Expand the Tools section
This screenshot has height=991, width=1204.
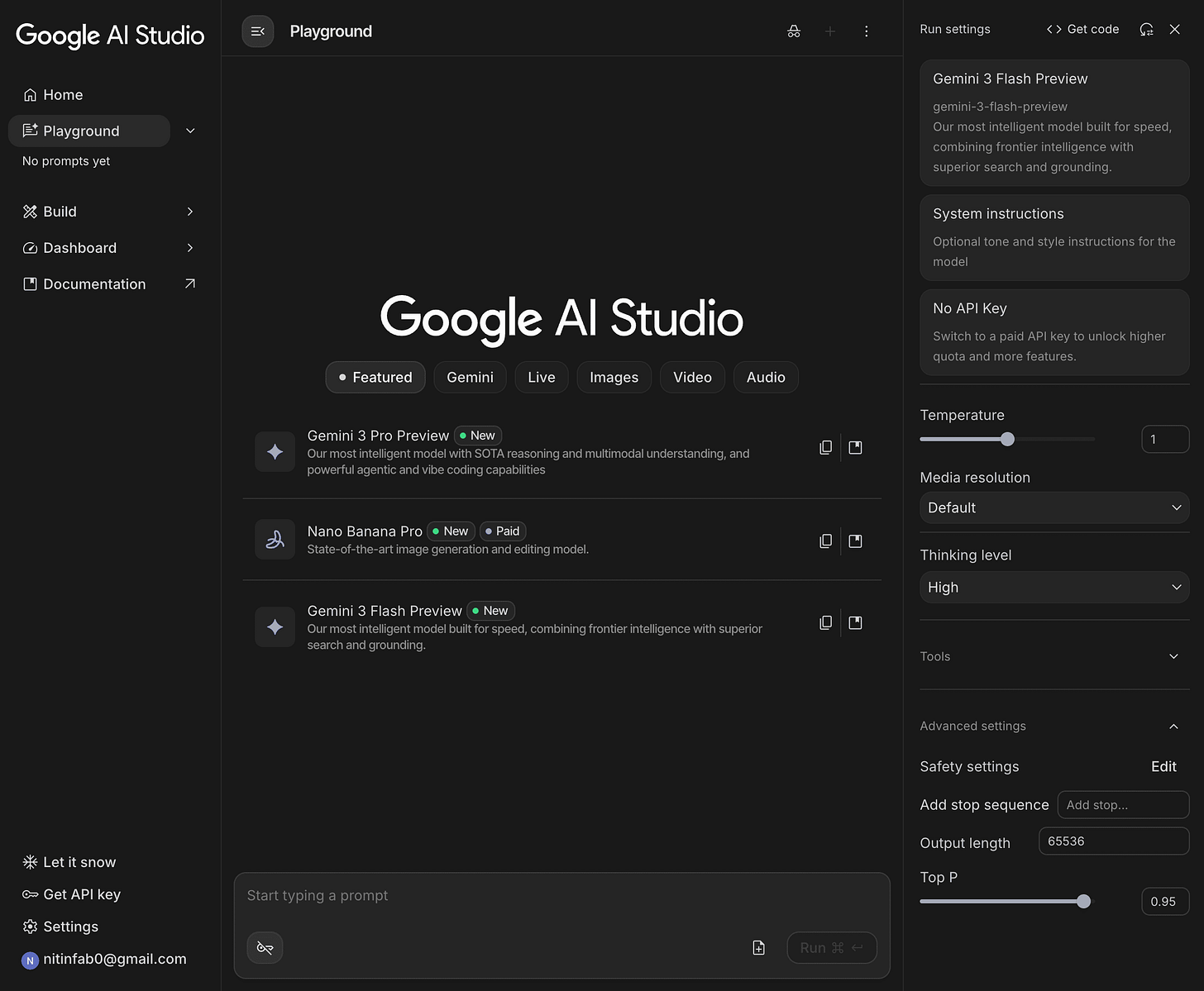(1054, 656)
